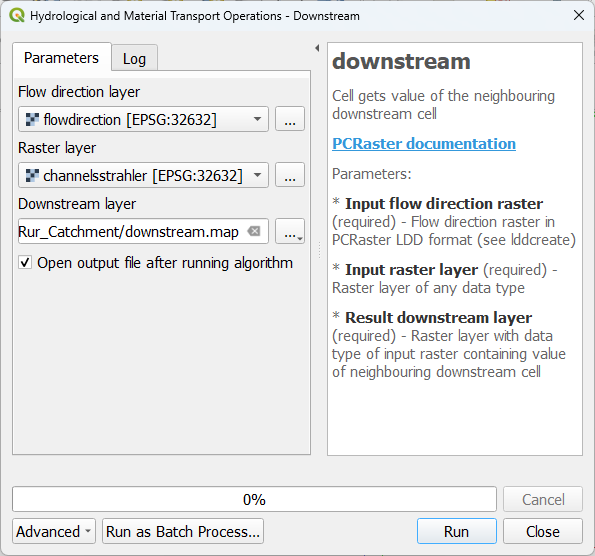Open the Advanced options menu

pyautogui.click(x=54, y=531)
